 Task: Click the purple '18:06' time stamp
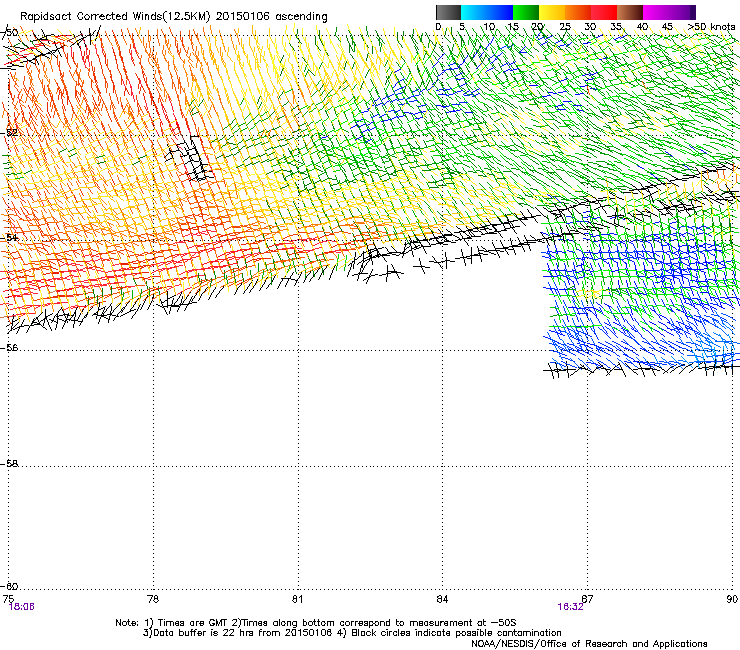click(22, 607)
